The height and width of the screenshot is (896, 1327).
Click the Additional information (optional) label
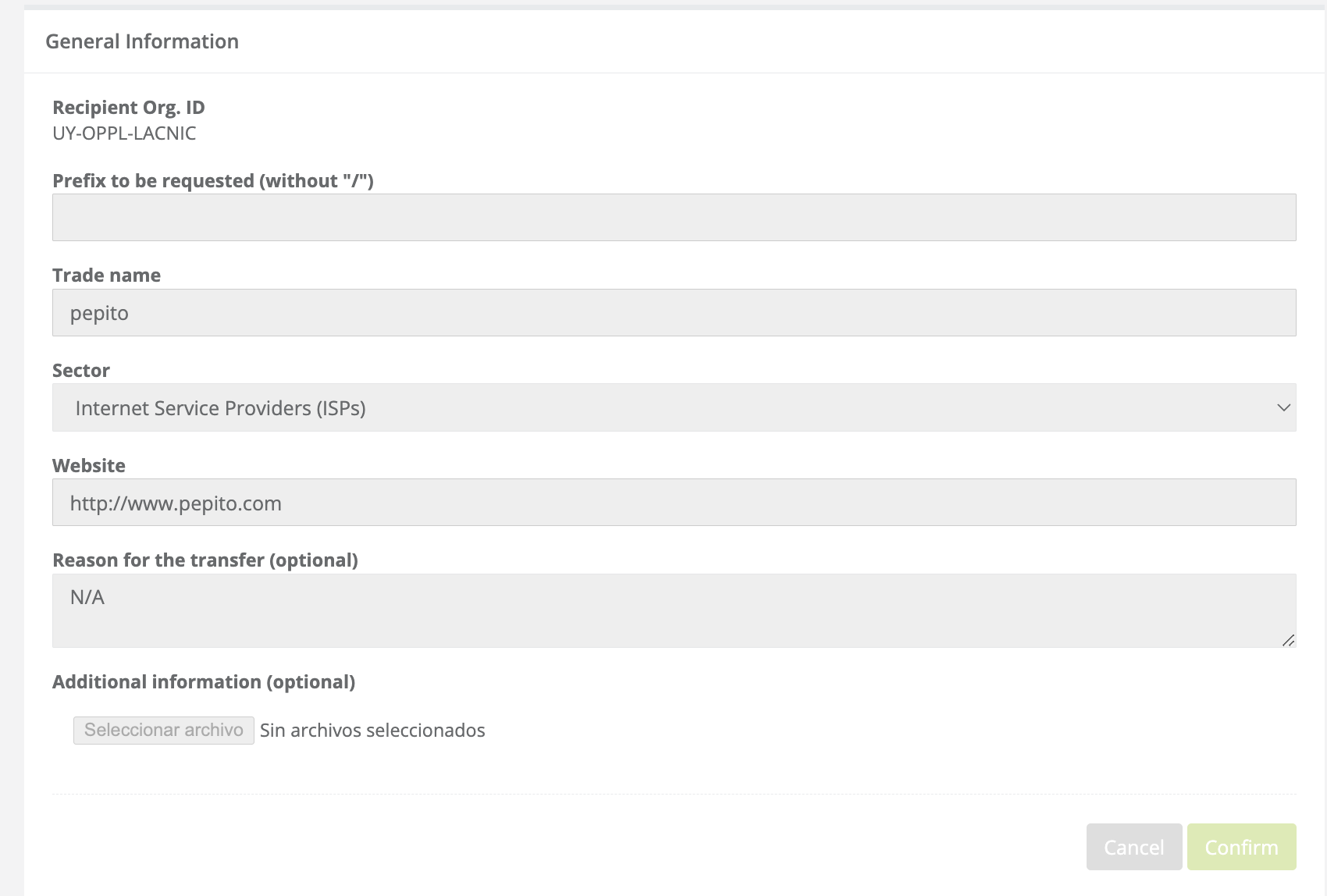203,682
